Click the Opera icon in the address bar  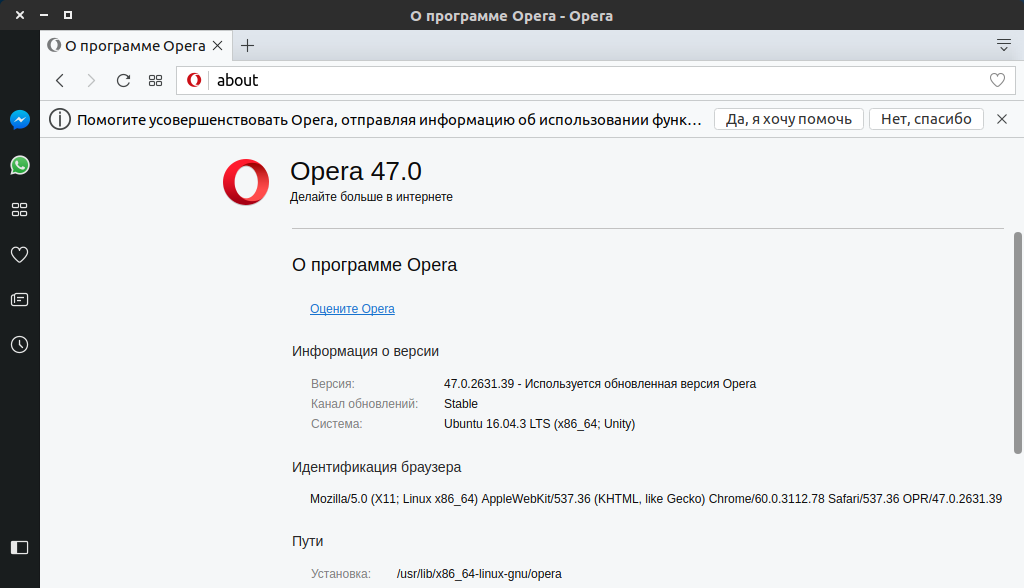pos(194,80)
